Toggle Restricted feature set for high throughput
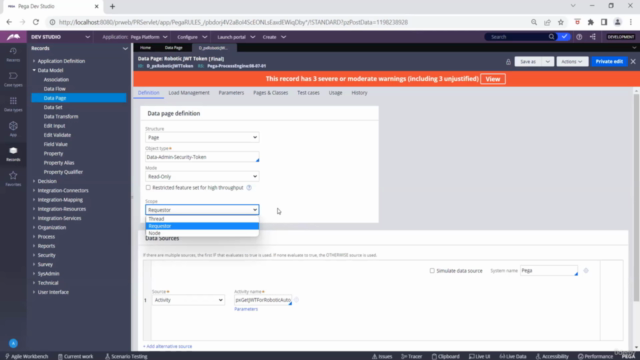 point(148,188)
